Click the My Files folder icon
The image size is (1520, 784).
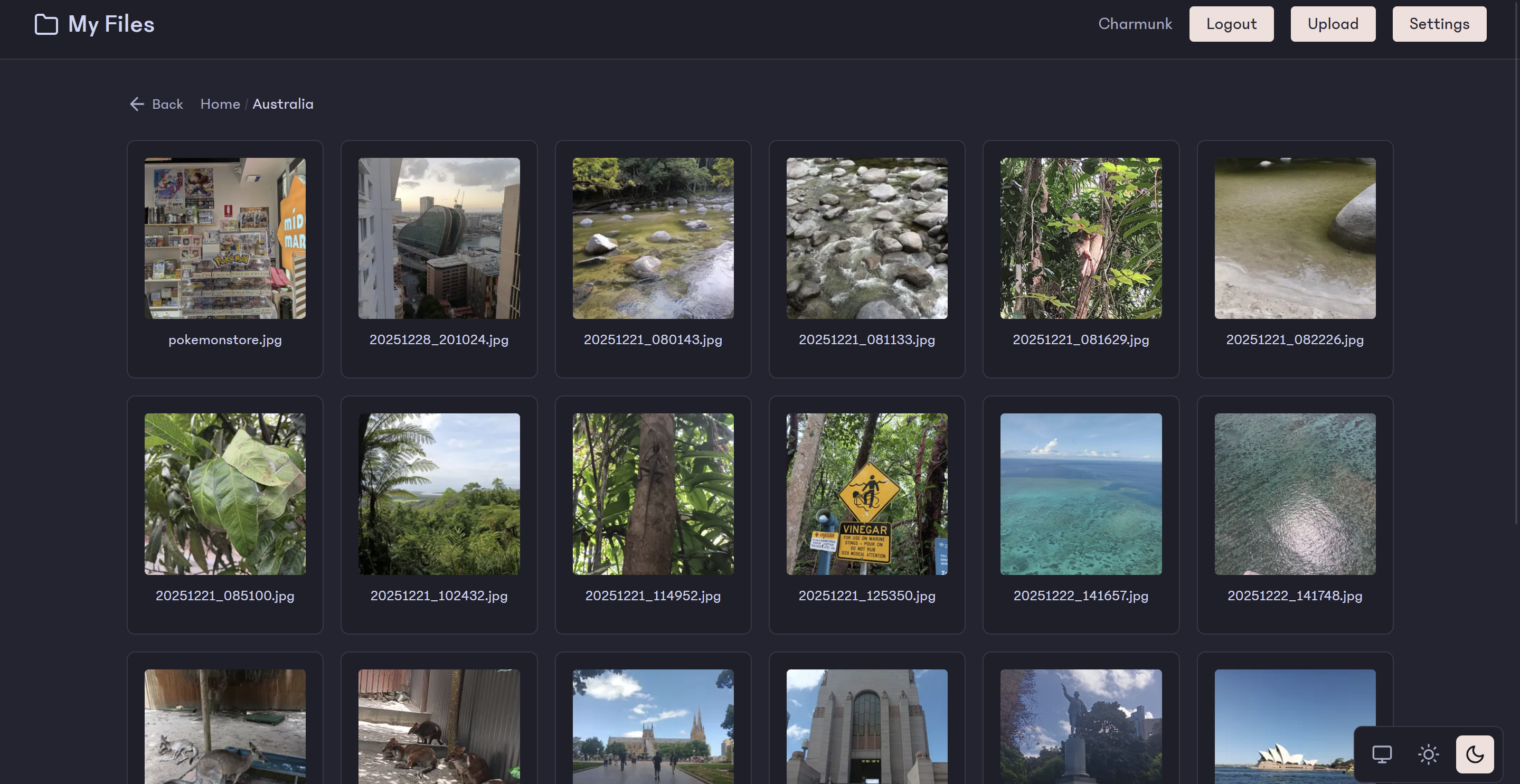tap(46, 24)
